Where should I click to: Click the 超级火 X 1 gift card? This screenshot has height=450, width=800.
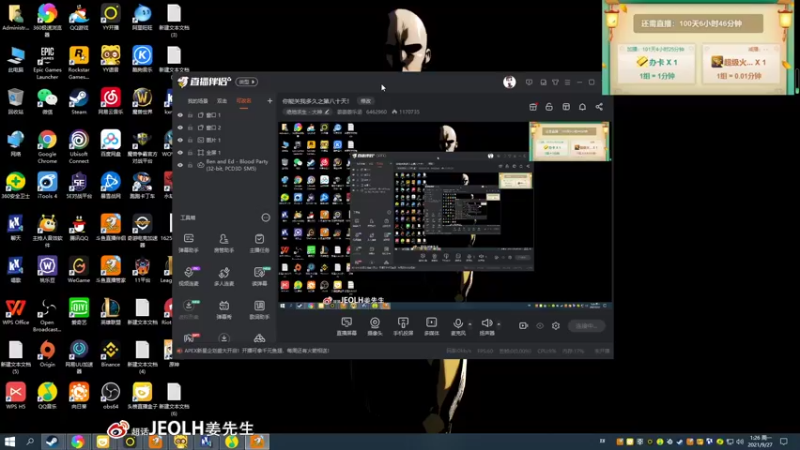tap(739, 64)
